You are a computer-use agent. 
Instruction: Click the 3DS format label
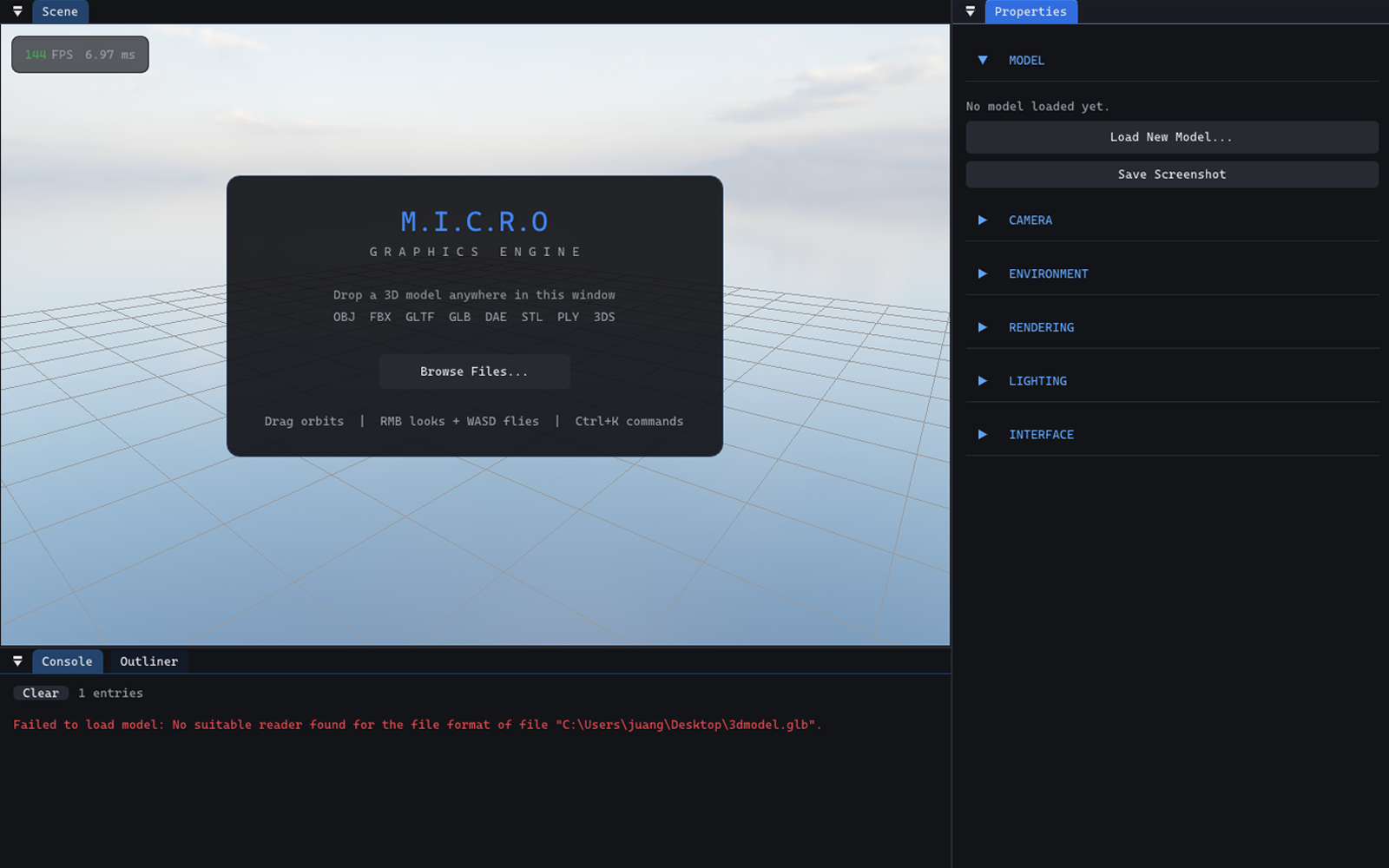coord(604,317)
